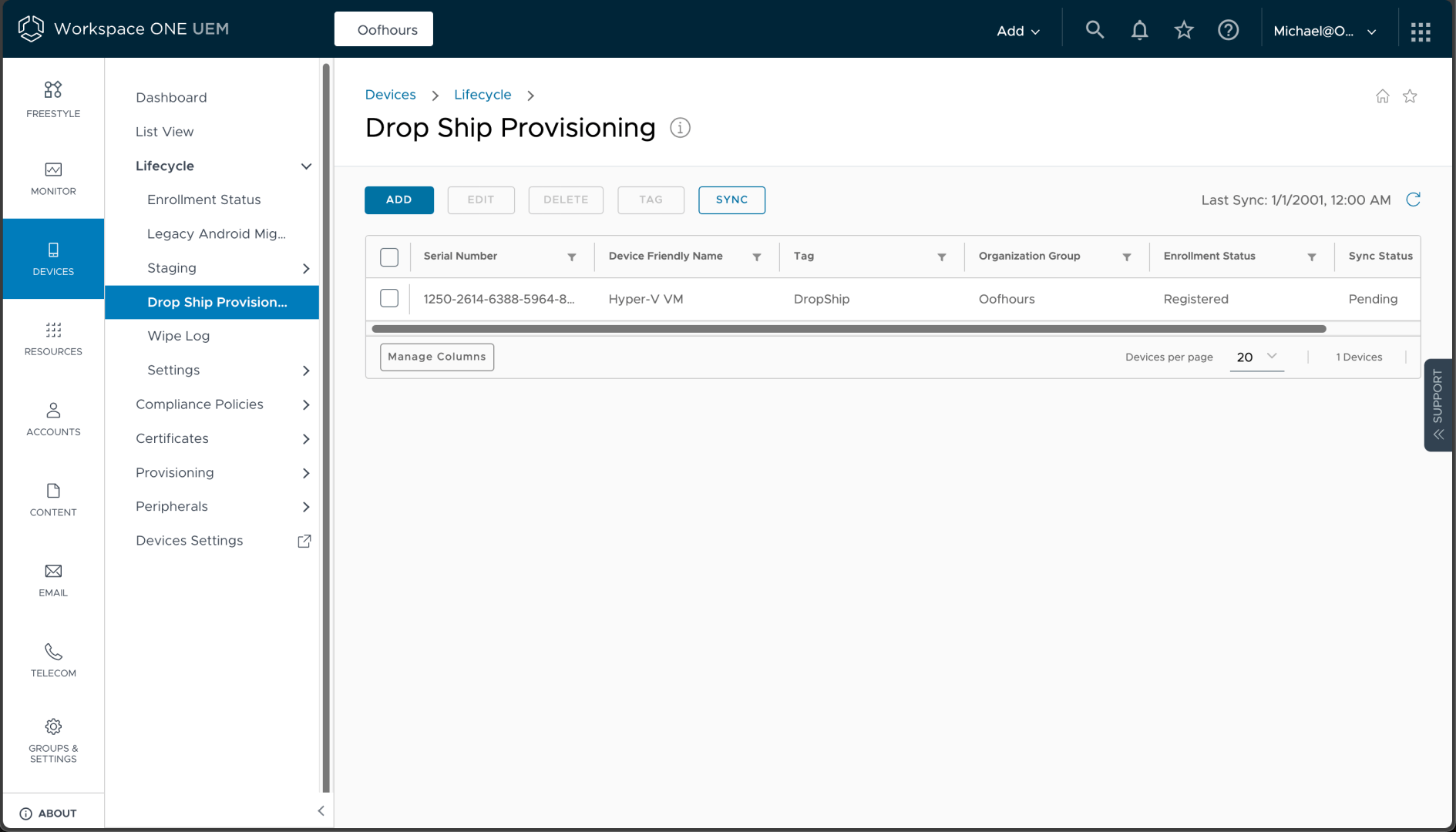Screen dimensions: 1456x832
Task: Go to Enrollment Status menu item
Action: pyautogui.click(x=203, y=200)
